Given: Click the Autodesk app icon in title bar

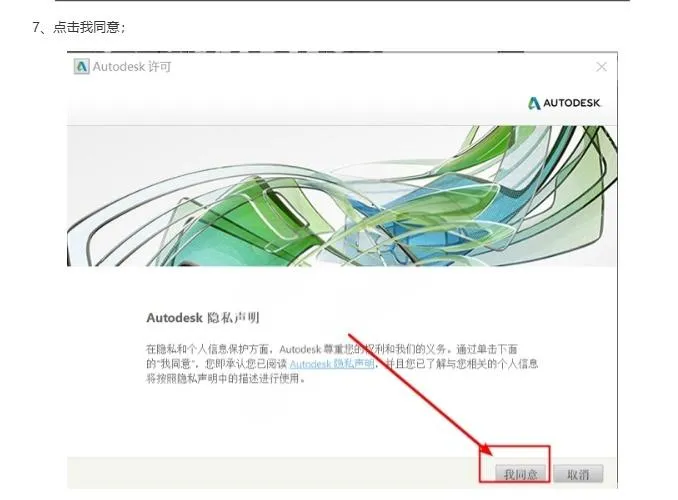Looking at the screenshot, I should point(81,67).
